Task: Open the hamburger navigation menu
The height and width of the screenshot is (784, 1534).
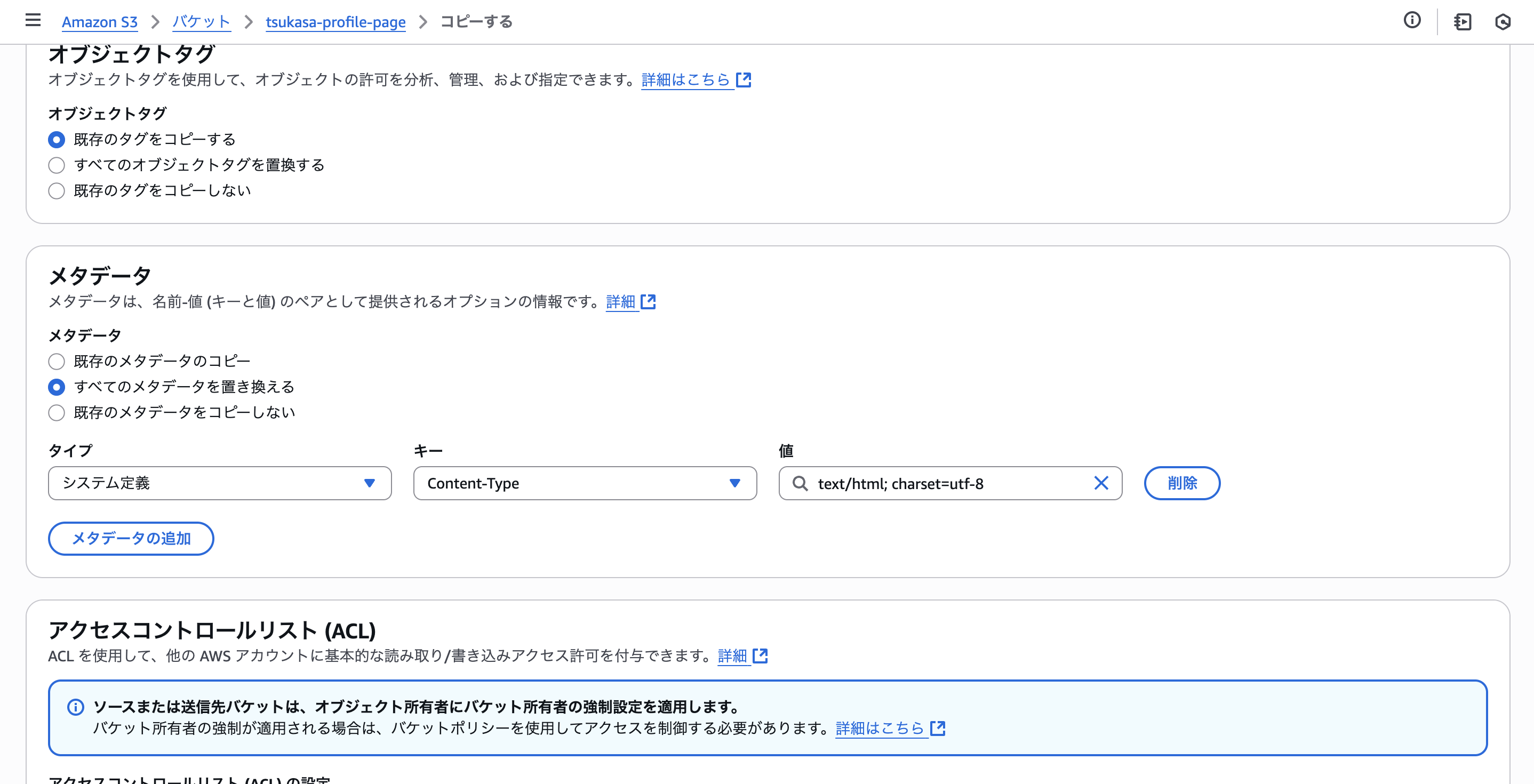Action: point(33,21)
